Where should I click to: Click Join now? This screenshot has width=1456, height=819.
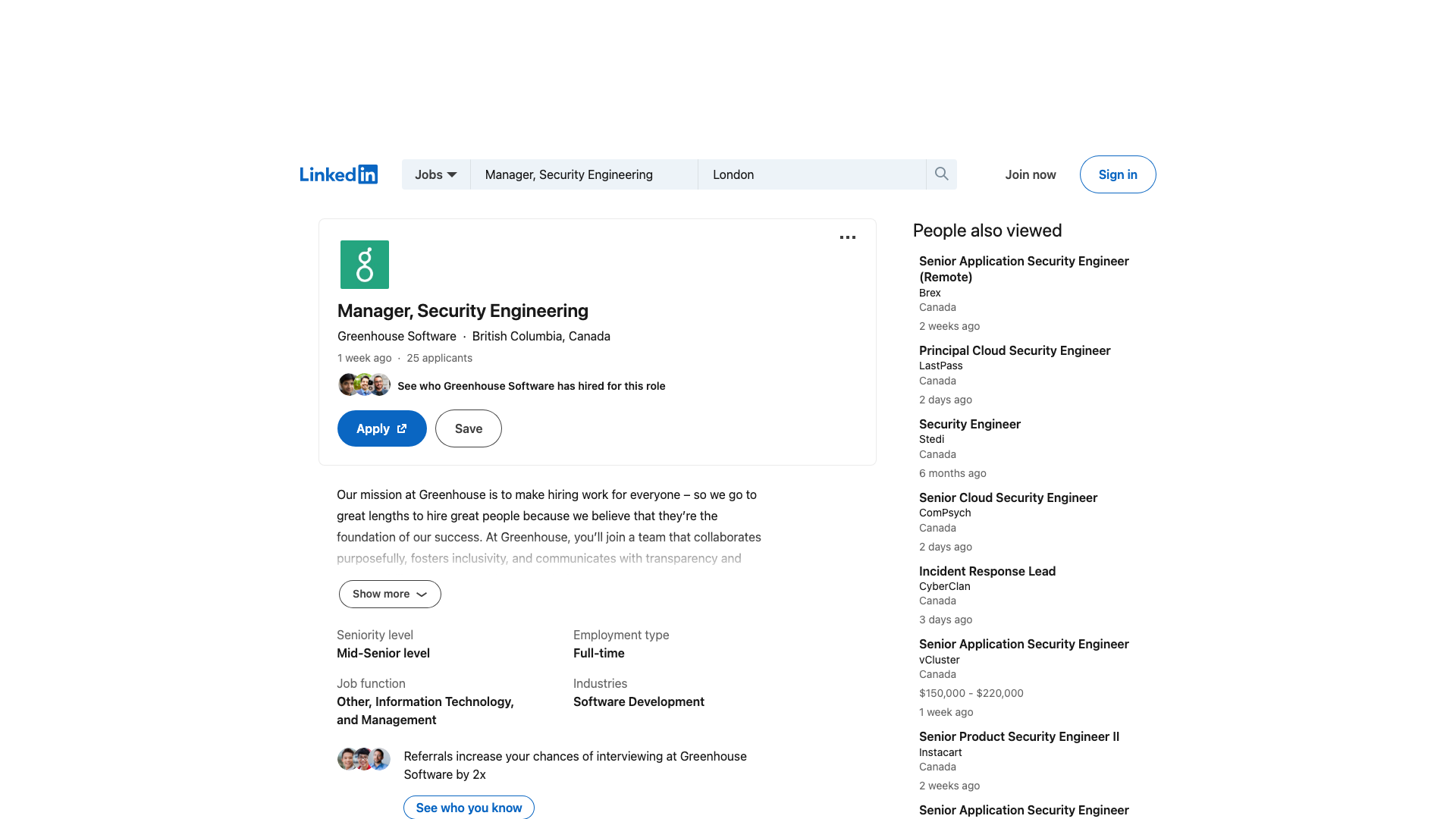1031,174
